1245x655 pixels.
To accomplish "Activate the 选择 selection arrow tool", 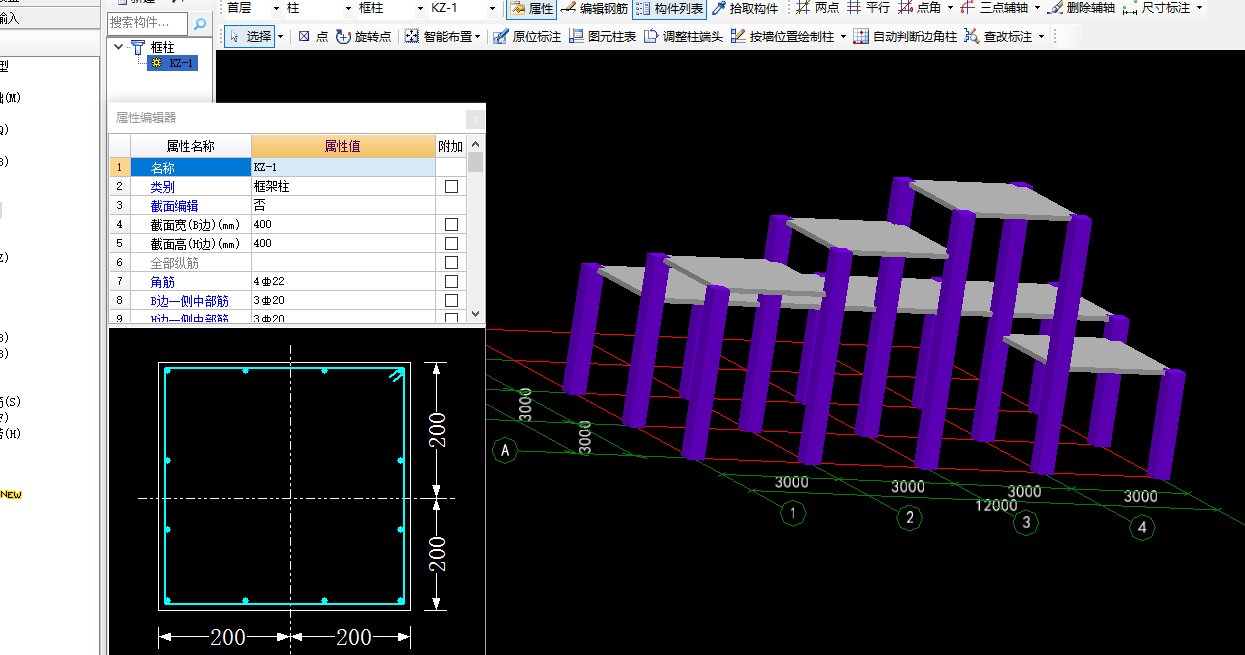I will (250, 36).
